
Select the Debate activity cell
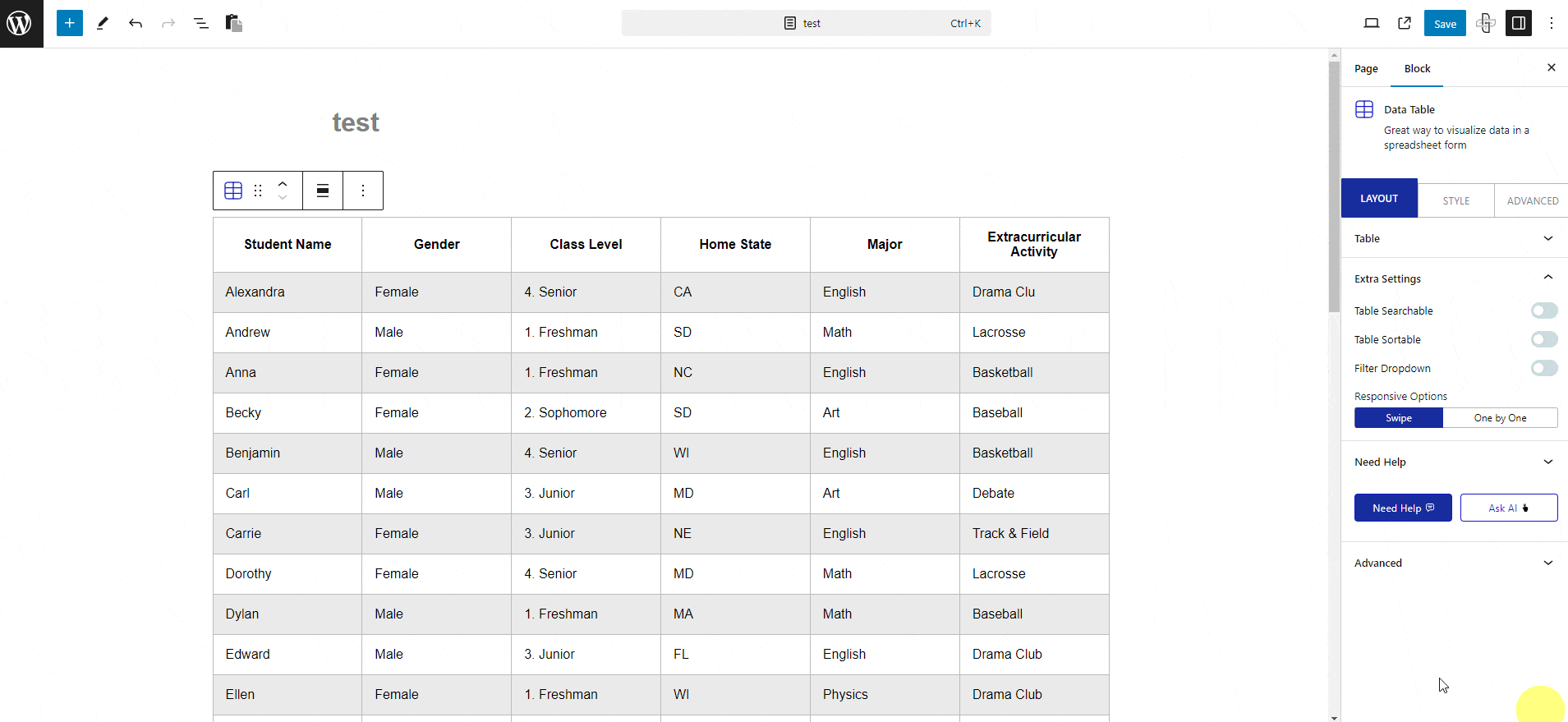point(1034,493)
